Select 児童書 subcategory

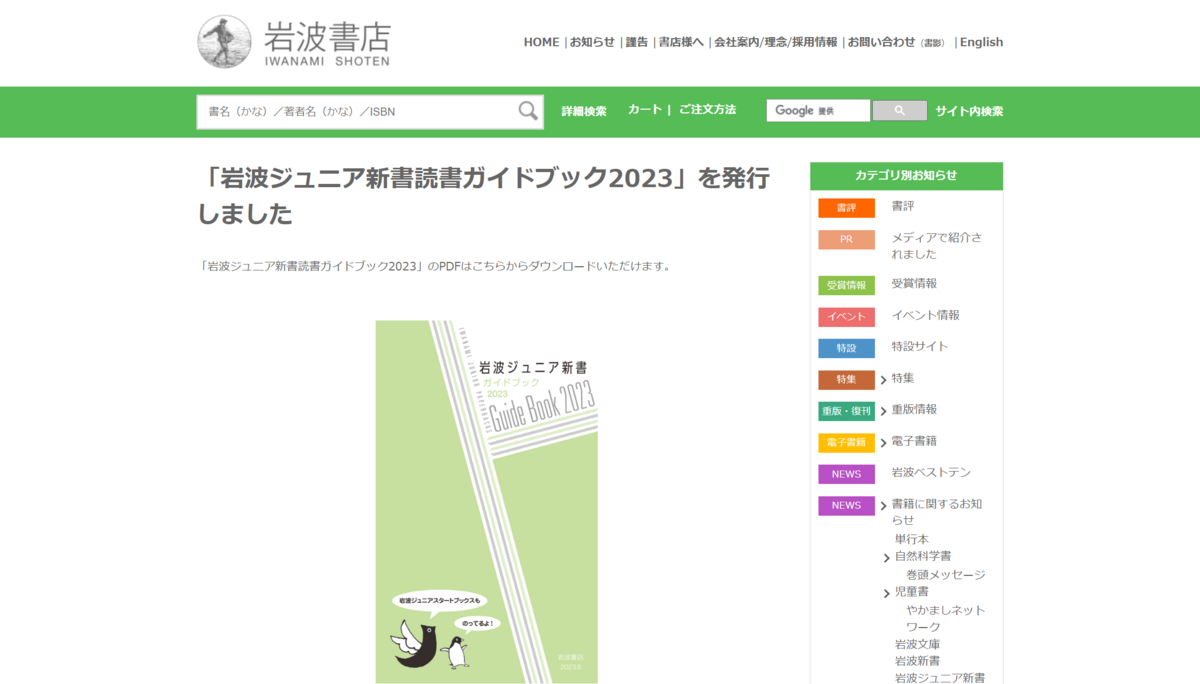912,592
